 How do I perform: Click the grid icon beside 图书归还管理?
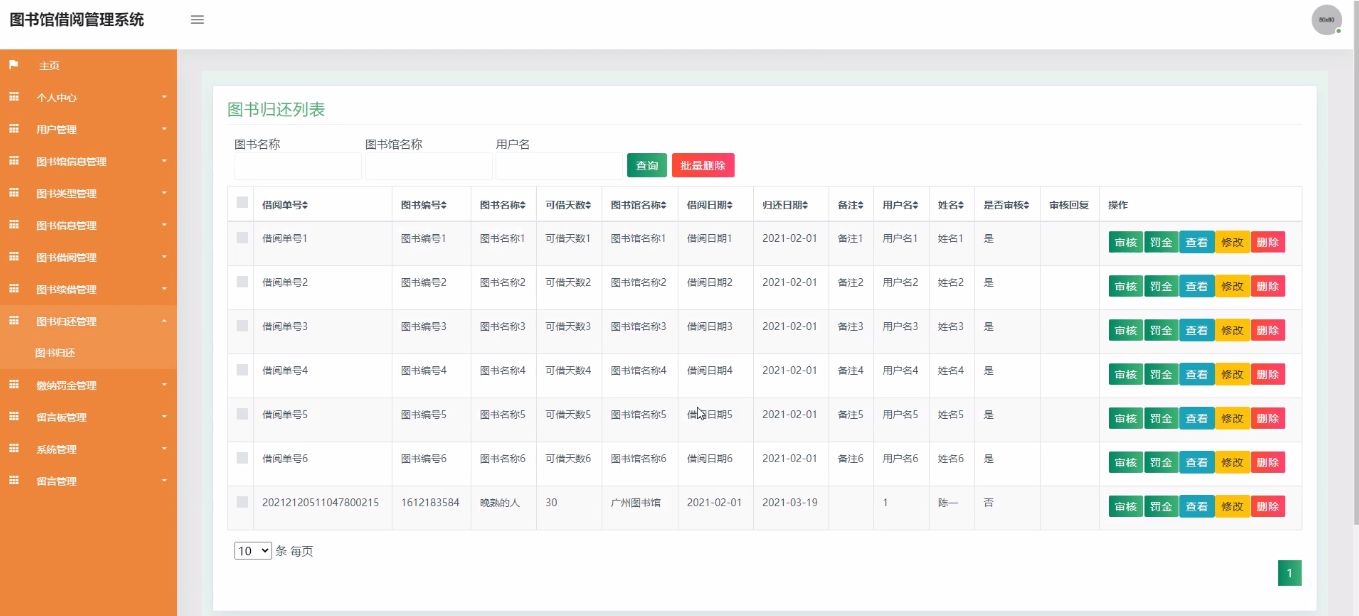[x=14, y=321]
